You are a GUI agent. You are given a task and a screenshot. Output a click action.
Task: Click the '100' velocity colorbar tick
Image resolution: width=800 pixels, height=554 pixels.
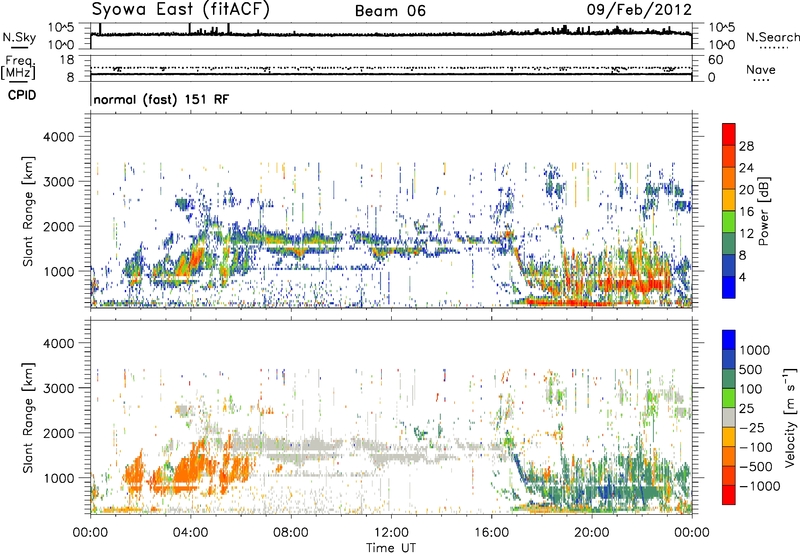(751, 389)
